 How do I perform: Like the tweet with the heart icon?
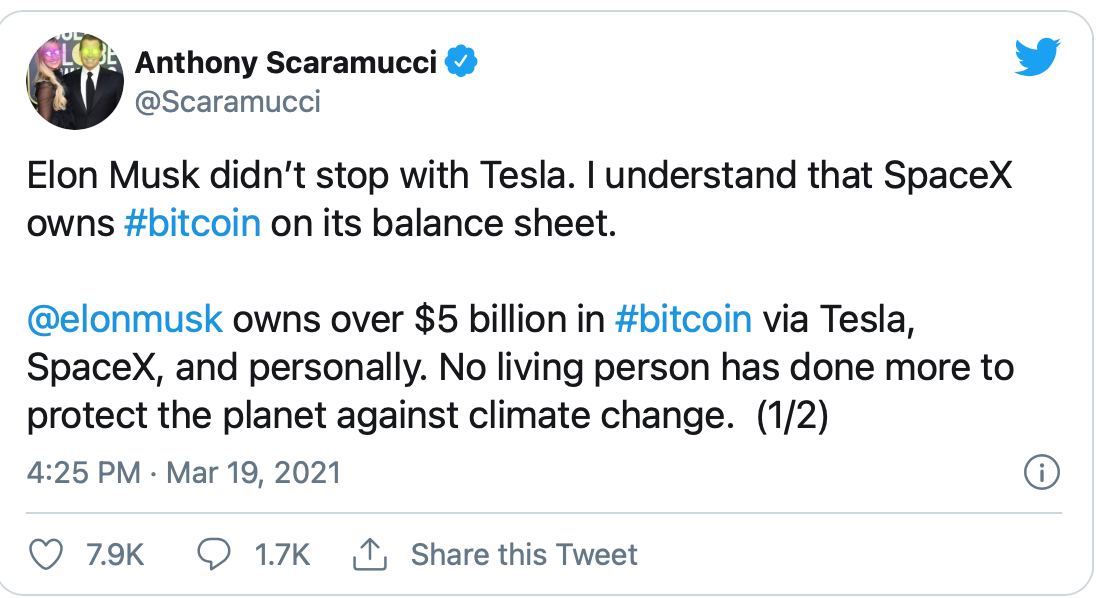(x=47, y=554)
